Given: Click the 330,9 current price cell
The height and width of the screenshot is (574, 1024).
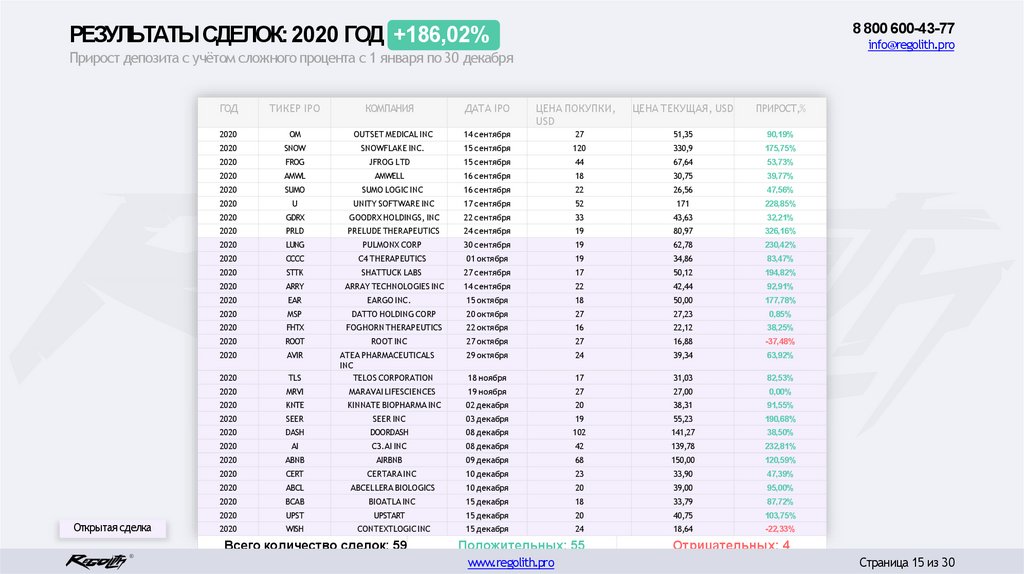Looking at the screenshot, I should click(683, 148).
